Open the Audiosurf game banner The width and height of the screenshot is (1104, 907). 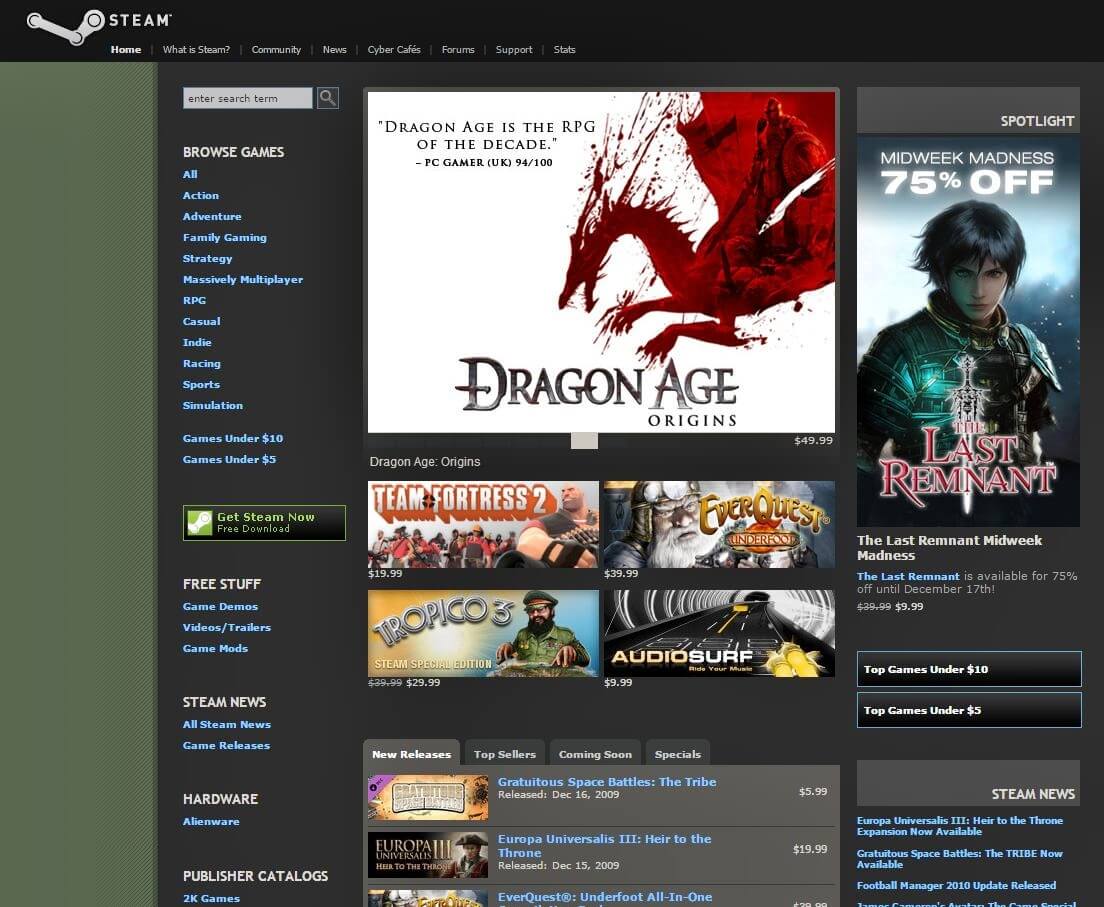718,633
